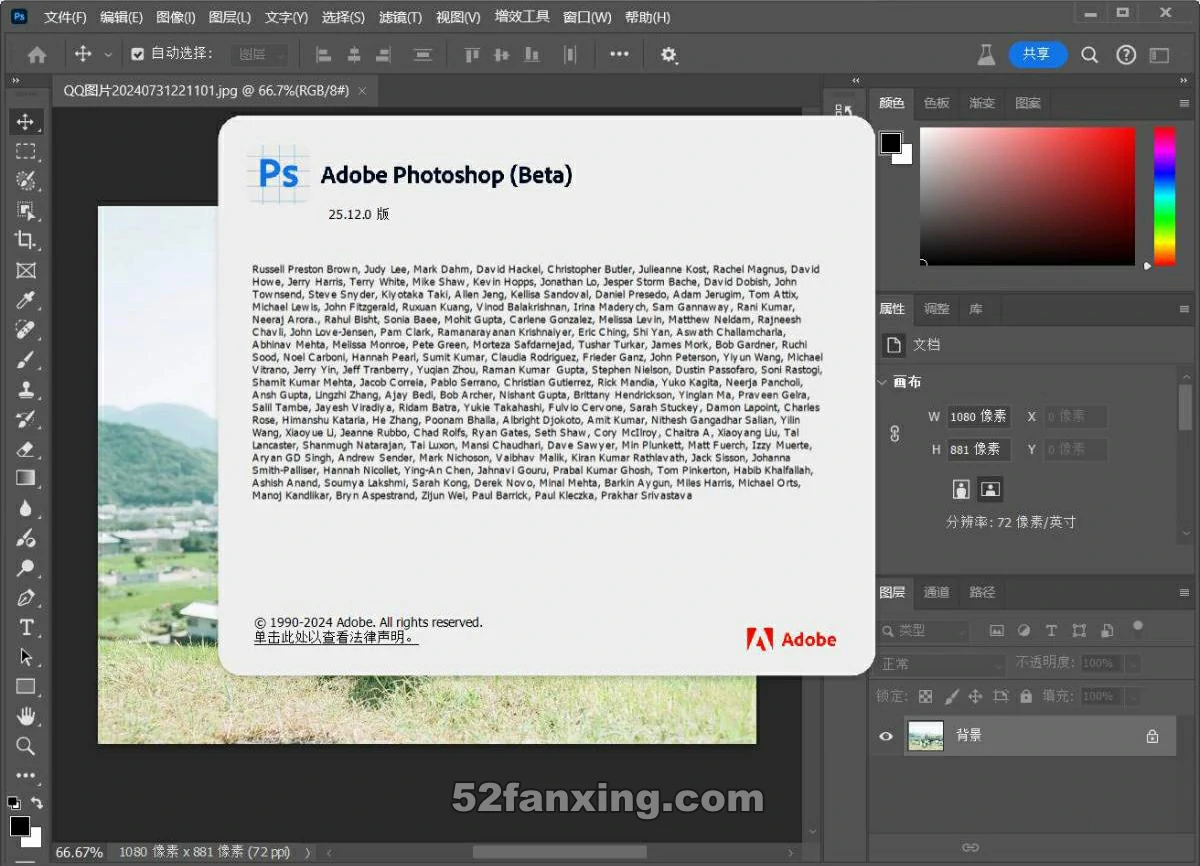Toggle the 自动选择 checkbox
The image size is (1200, 866).
click(x=138, y=54)
